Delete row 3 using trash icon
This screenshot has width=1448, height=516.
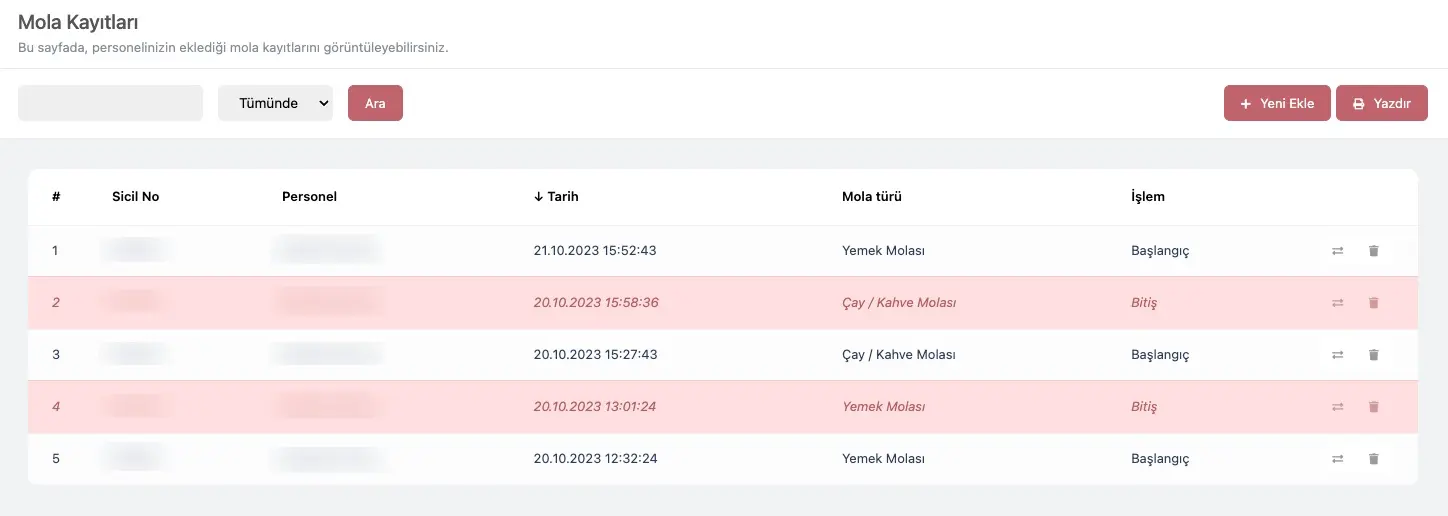pyautogui.click(x=1373, y=355)
